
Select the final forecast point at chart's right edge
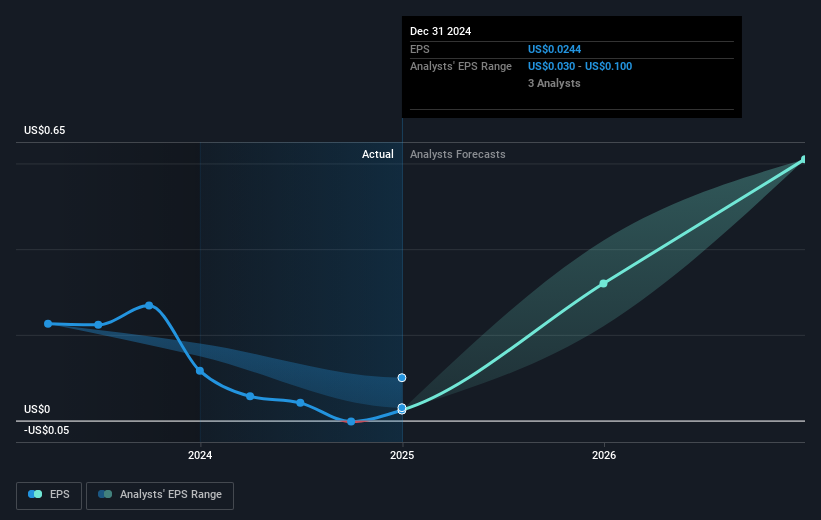tap(804, 159)
